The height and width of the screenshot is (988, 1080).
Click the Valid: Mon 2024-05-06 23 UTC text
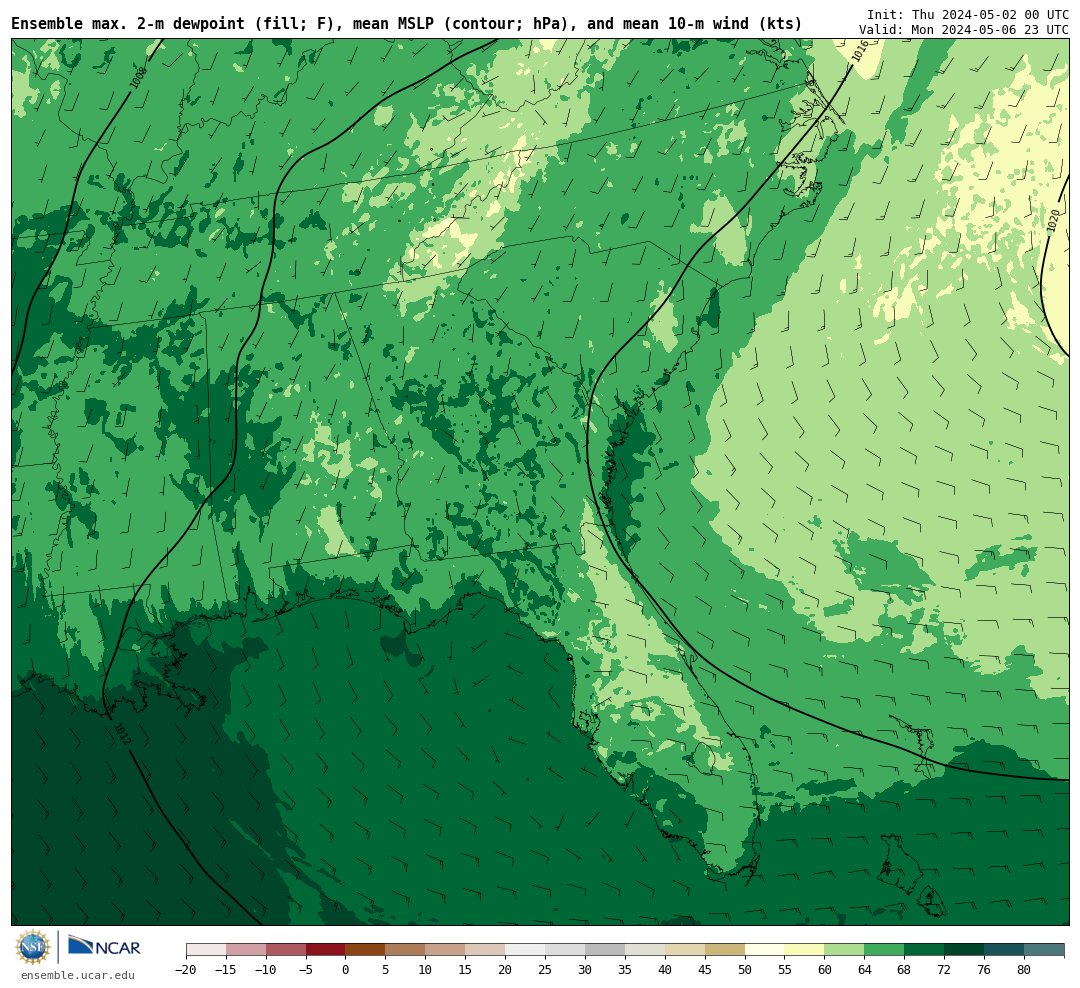(964, 30)
